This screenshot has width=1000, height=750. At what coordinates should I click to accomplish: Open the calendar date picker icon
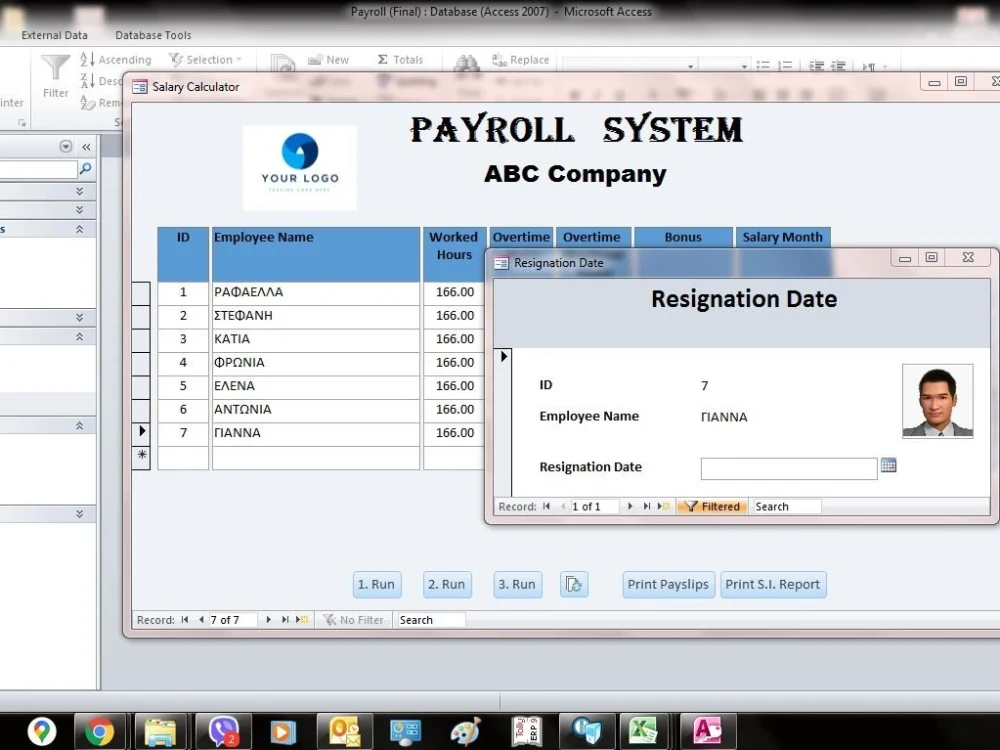(888, 465)
